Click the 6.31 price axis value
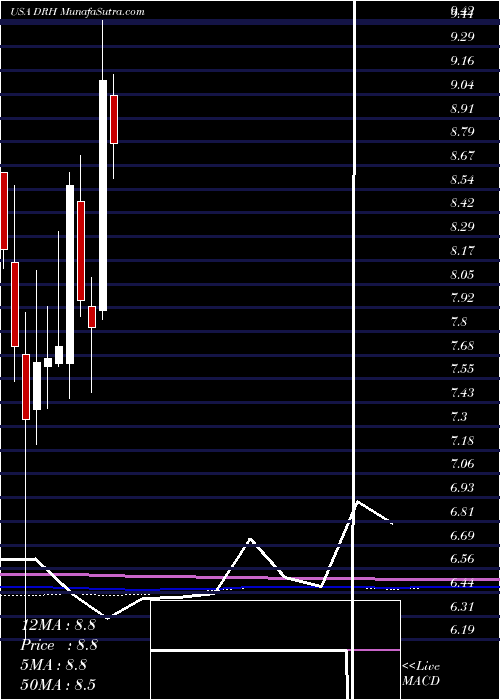This screenshot has height=700, width=500. pos(462,606)
